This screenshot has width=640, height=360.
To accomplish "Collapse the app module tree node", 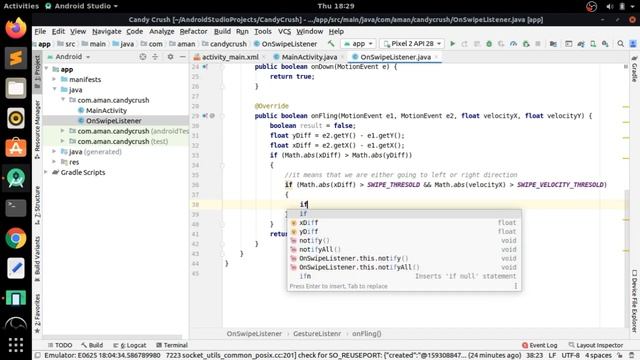I will [x=47, y=69].
